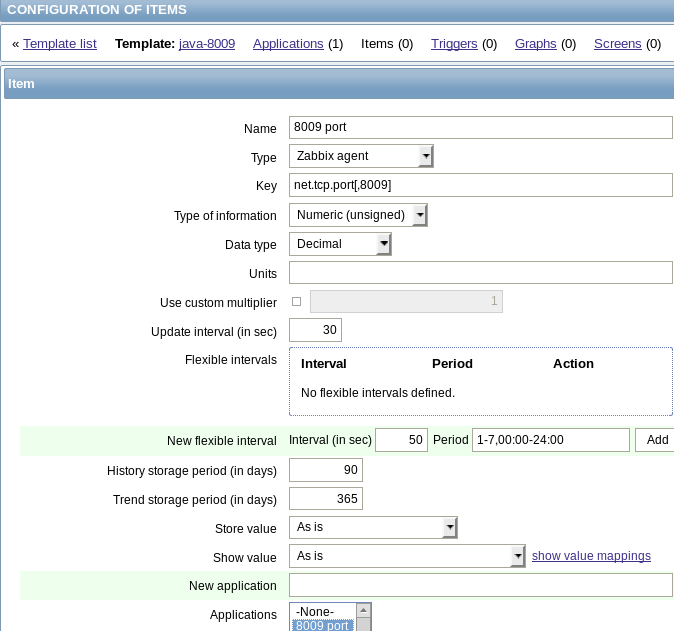The width and height of the screenshot is (674, 631).
Task: Click the Interval column header
Action: coord(324,364)
